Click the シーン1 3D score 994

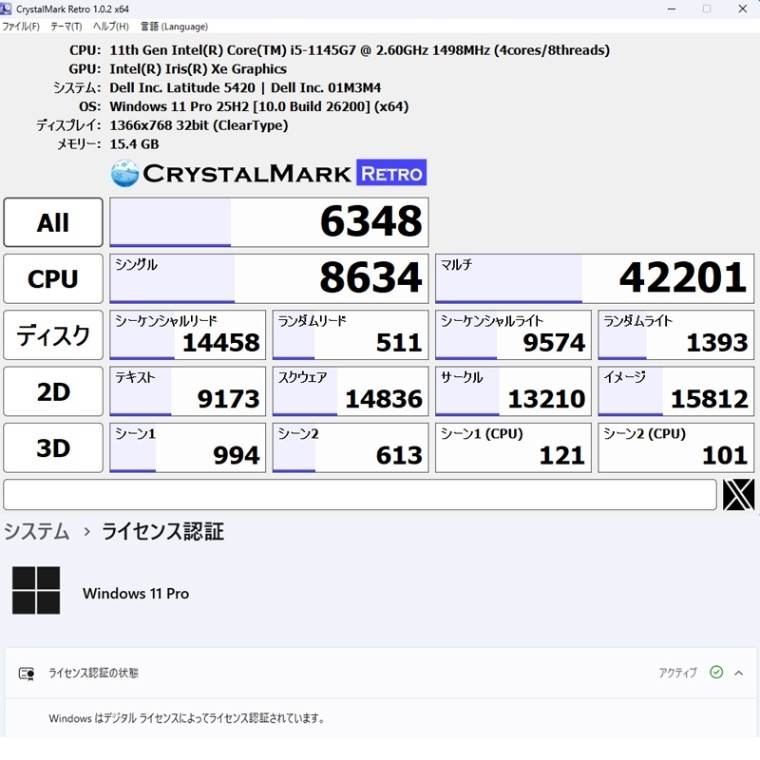[x=188, y=447]
